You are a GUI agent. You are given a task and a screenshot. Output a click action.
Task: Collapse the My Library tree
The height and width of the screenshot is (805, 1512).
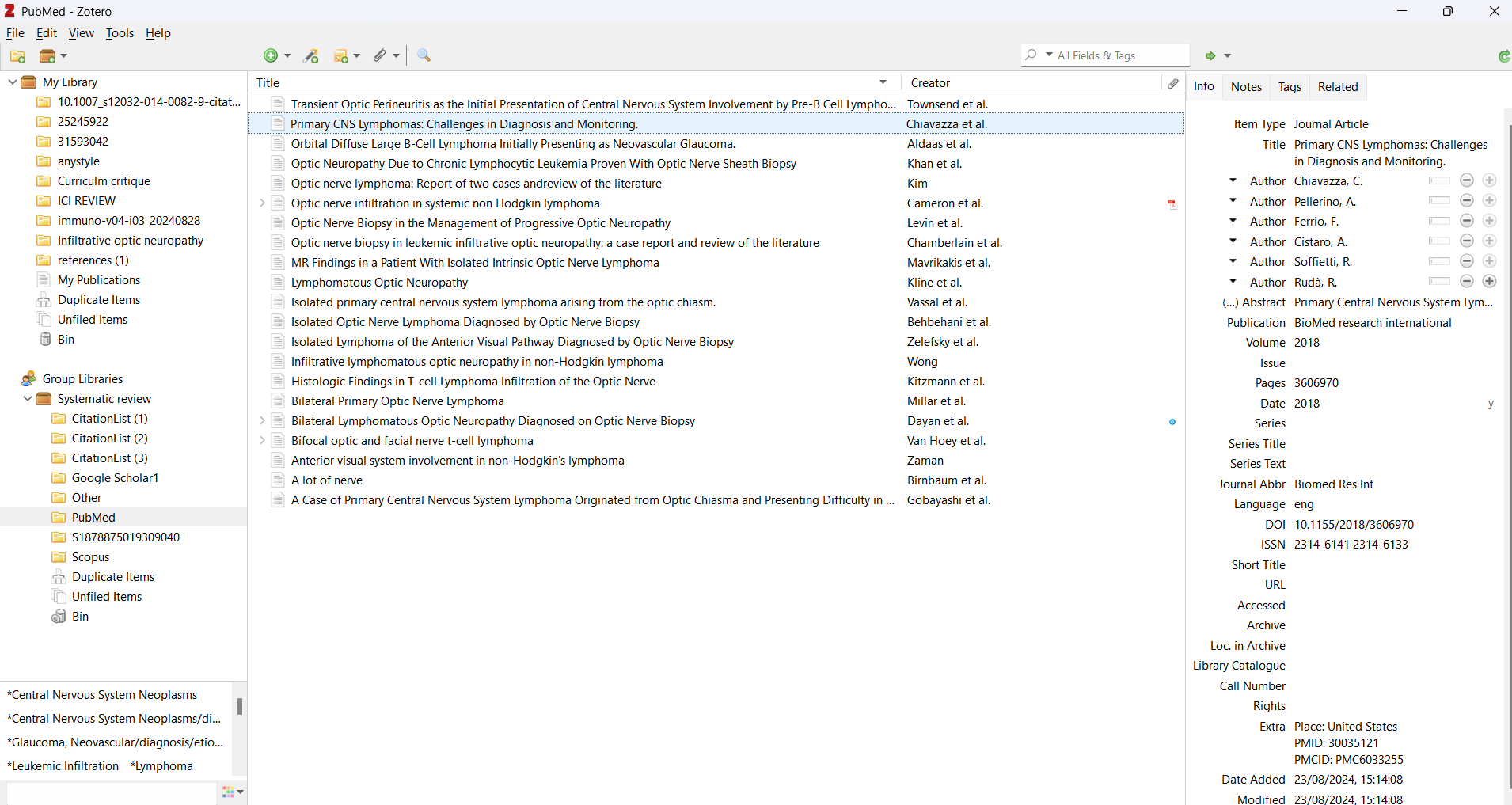click(12, 82)
